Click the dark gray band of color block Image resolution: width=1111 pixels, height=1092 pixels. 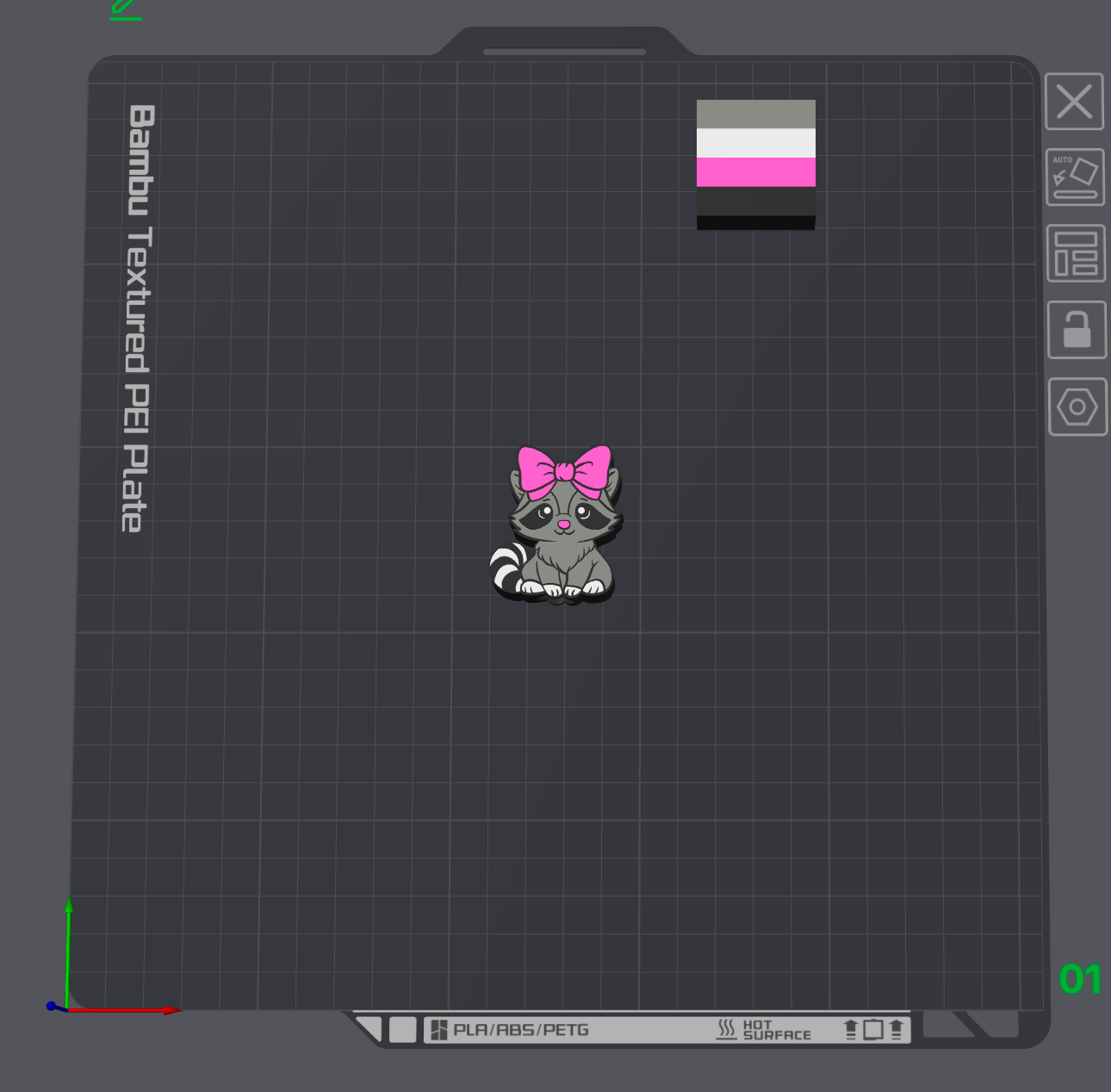755,202
